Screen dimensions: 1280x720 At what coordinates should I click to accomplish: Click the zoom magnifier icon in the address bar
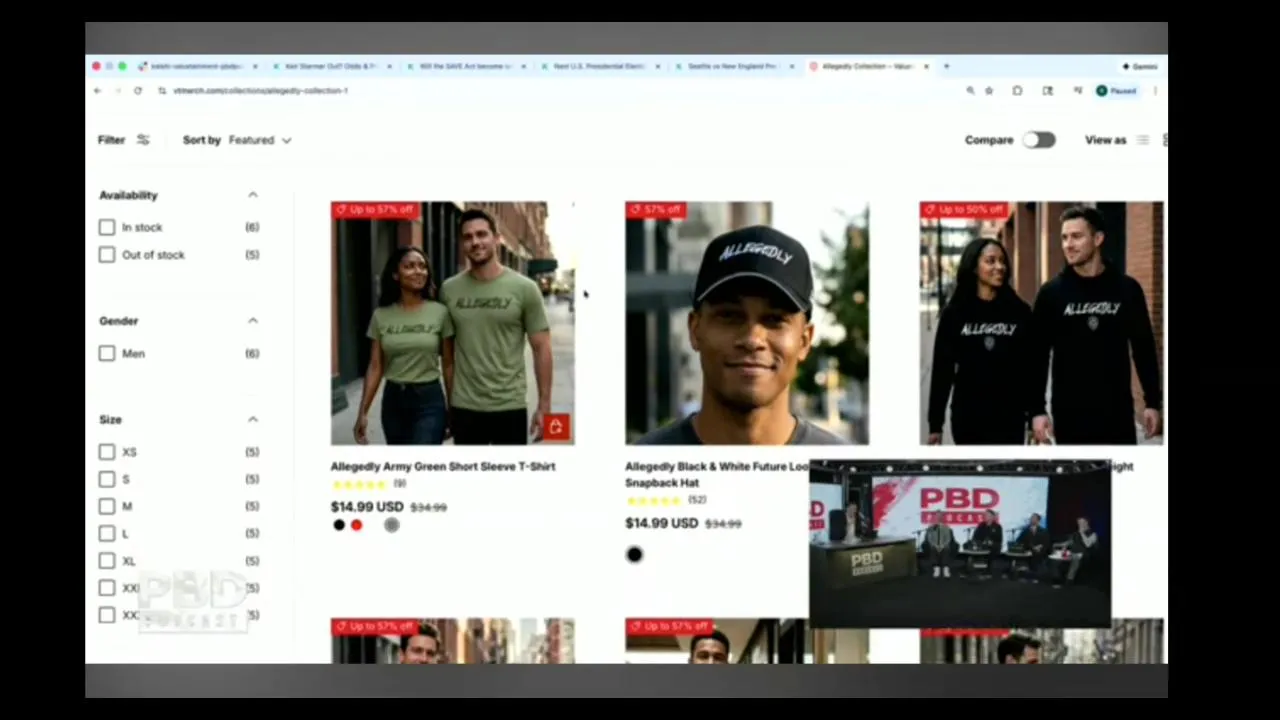pos(970,91)
